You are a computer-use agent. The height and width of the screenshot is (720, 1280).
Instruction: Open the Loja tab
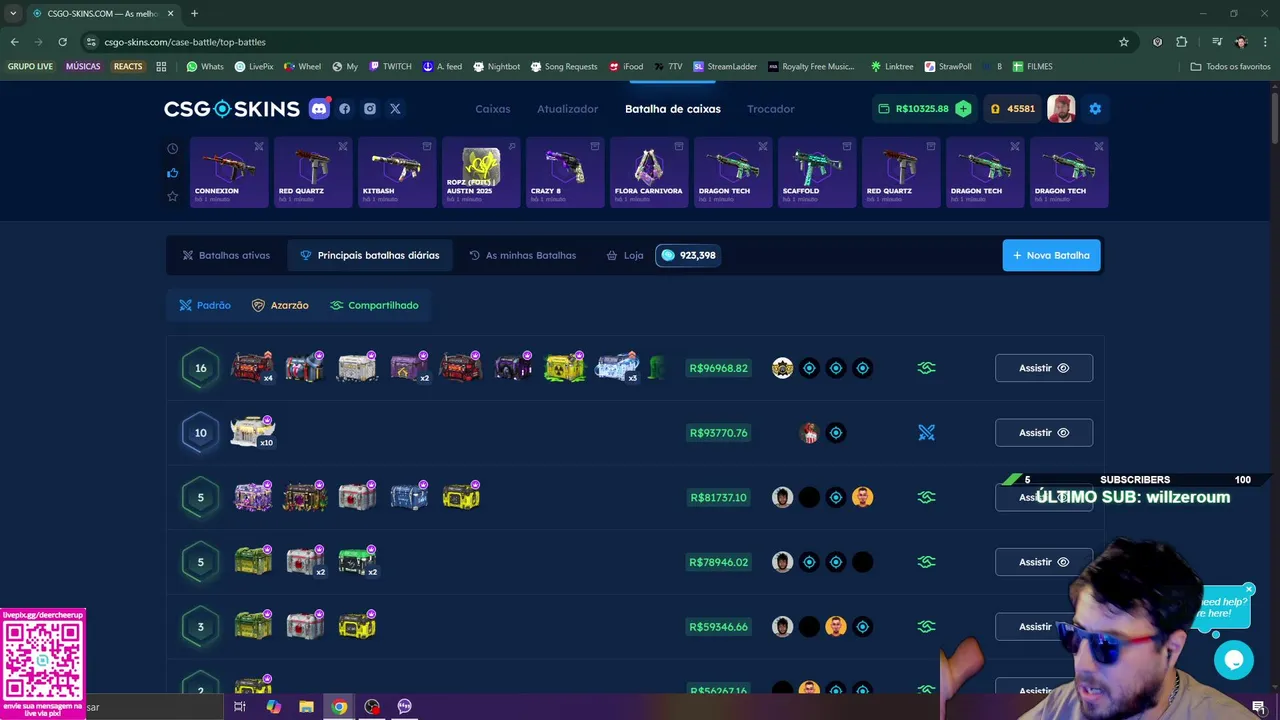pos(625,255)
